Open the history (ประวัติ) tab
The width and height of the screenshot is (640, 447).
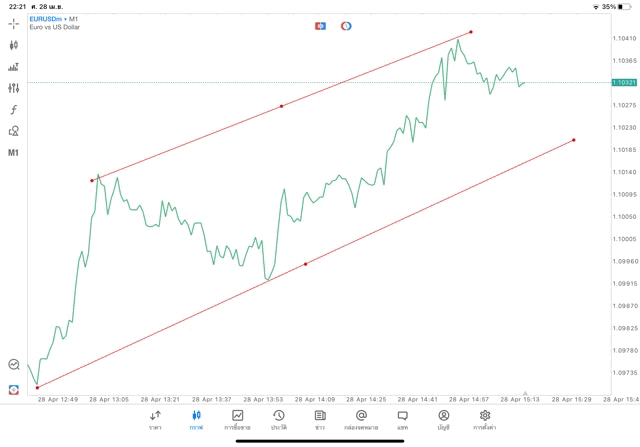pyautogui.click(x=278, y=419)
